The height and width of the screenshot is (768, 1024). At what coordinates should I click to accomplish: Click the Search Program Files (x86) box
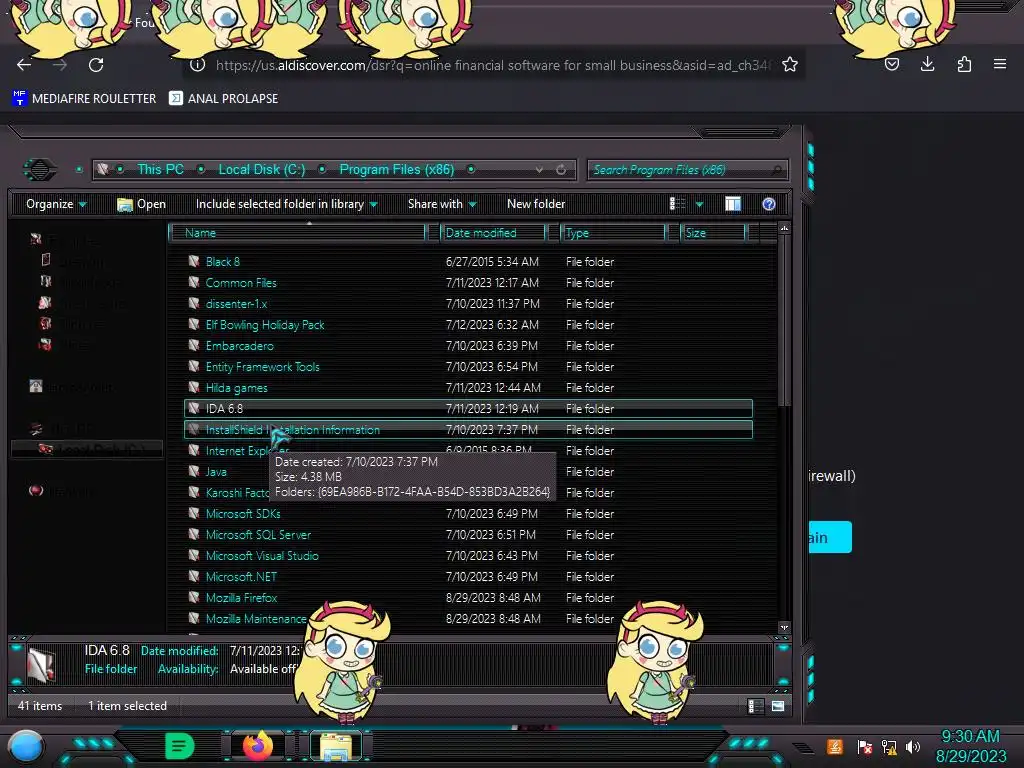[x=687, y=170]
